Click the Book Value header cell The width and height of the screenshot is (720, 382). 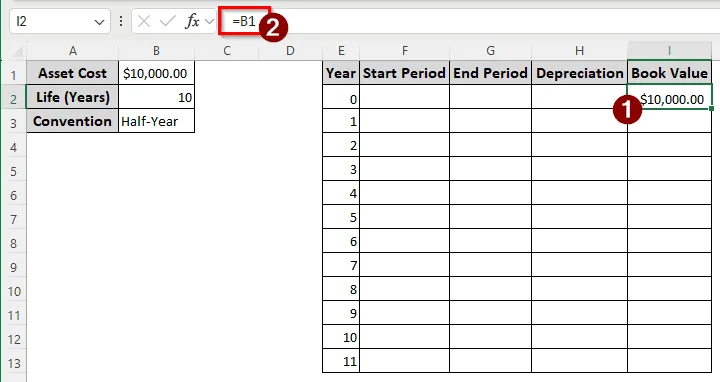pyautogui.click(x=669, y=73)
